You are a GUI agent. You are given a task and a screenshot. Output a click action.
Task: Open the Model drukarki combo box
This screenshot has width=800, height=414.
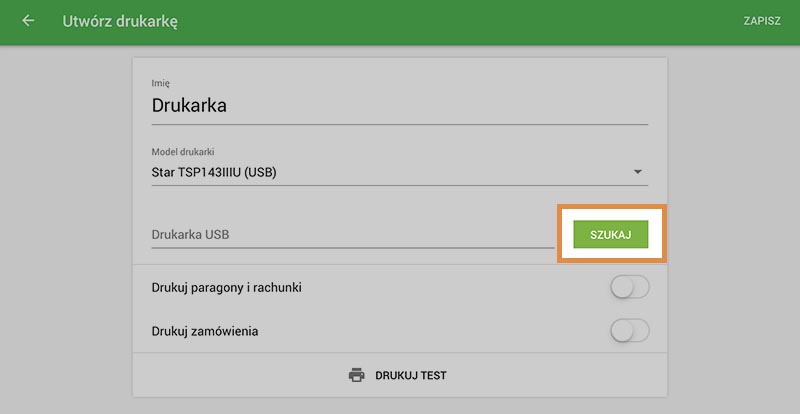(x=400, y=173)
